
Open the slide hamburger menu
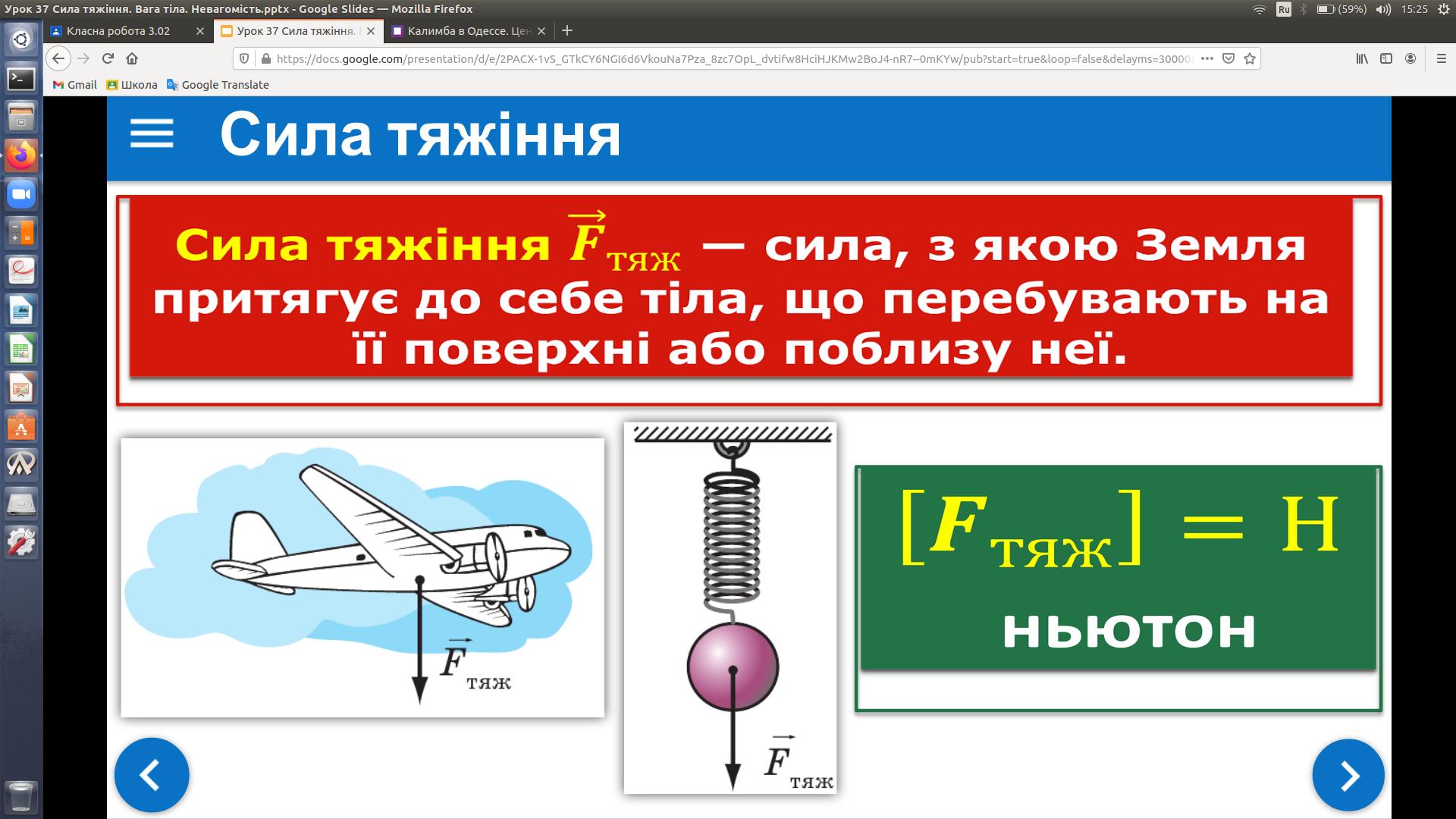point(152,134)
